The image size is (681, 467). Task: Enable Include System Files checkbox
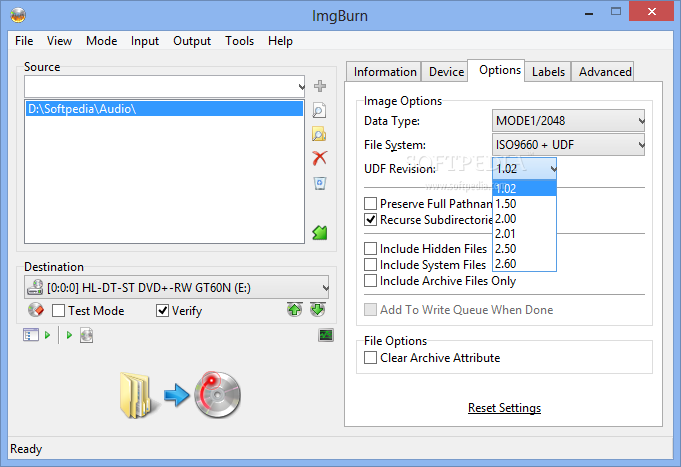click(370, 264)
